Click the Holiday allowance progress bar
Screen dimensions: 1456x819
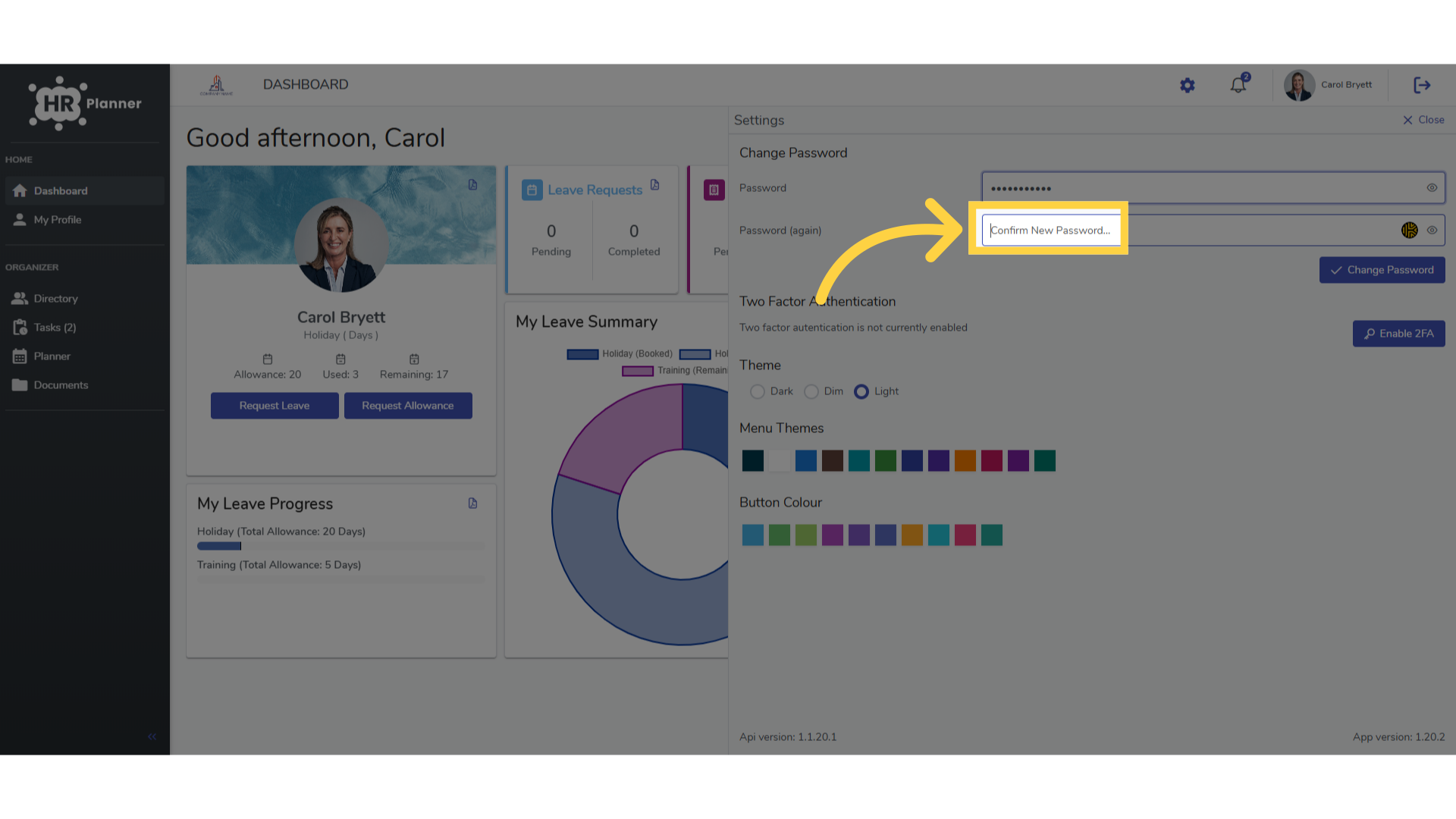point(341,546)
